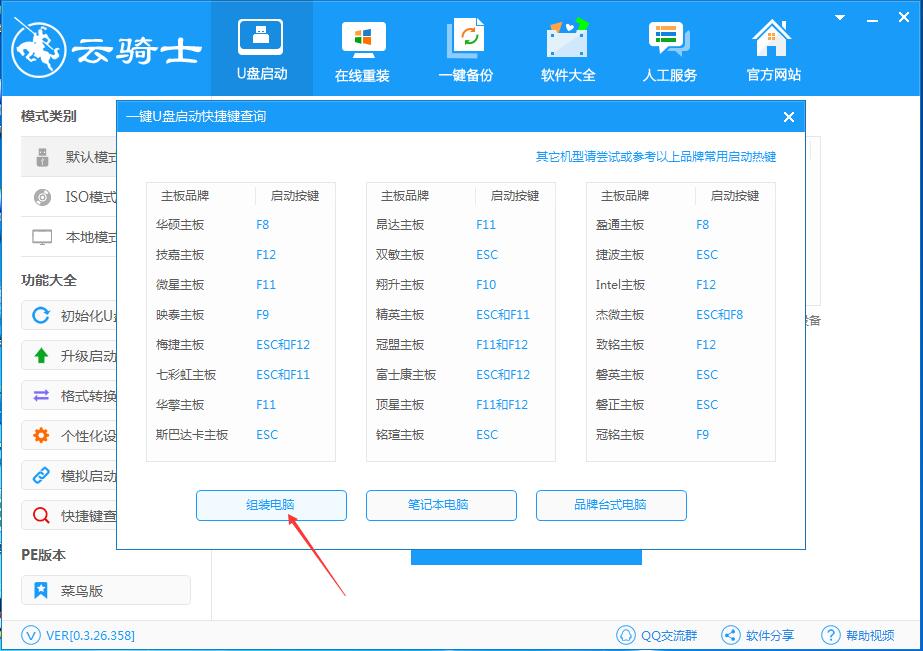923x651 pixels.
Task: Click the 初始化U盘 refresh icon
Action: coord(41,315)
